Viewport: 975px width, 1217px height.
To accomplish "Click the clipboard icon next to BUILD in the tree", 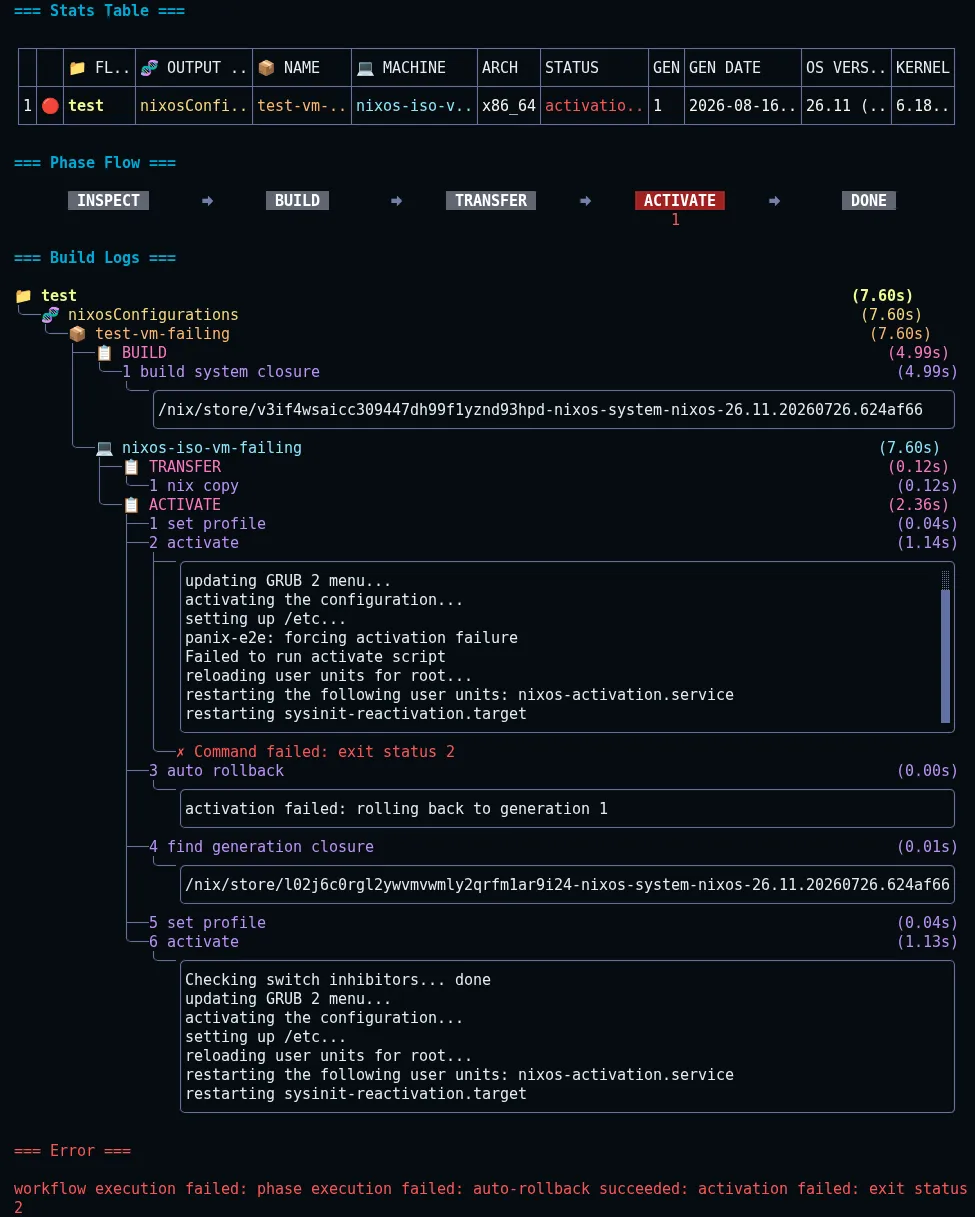I will pos(104,353).
